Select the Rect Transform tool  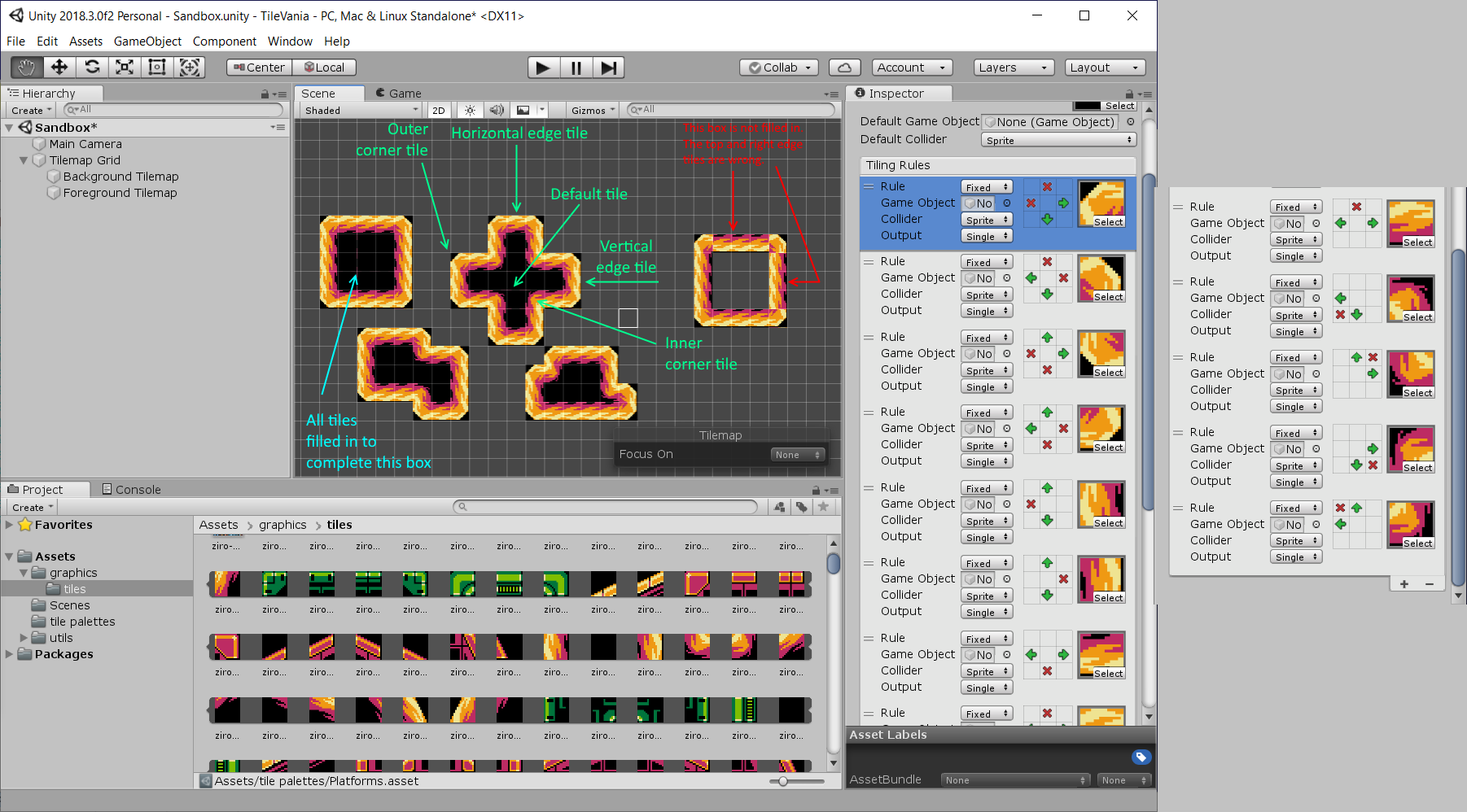[x=157, y=68]
